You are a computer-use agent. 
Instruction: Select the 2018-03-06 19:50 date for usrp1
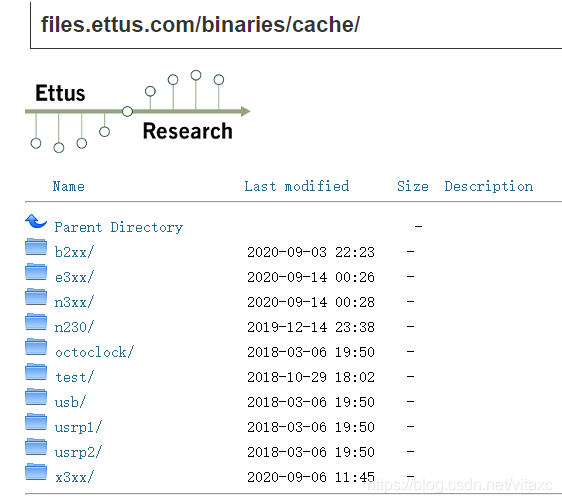pos(311,427)
